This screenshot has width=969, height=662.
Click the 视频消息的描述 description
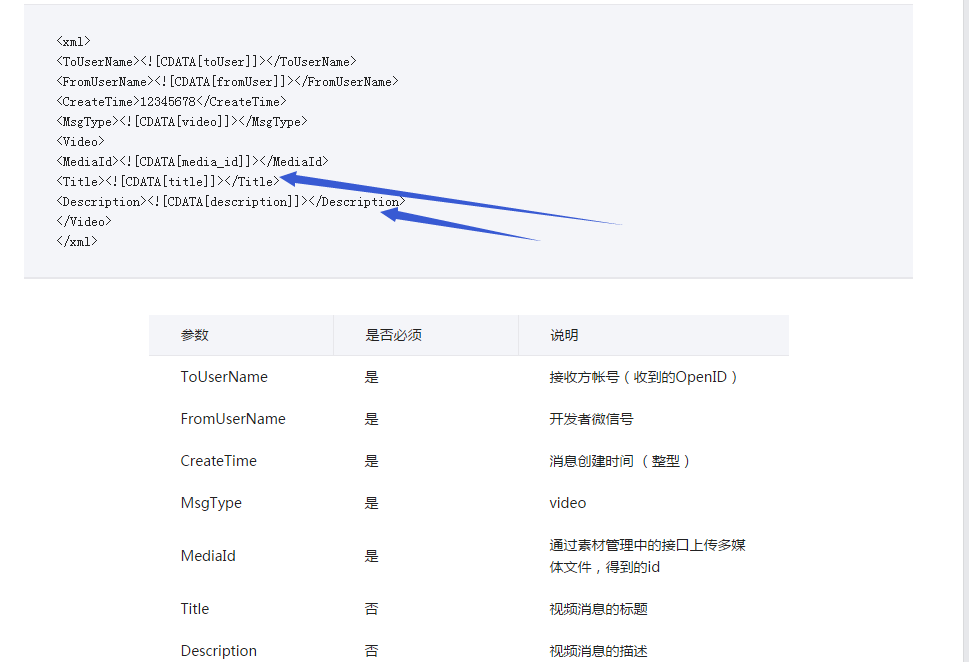coord(598,651)
